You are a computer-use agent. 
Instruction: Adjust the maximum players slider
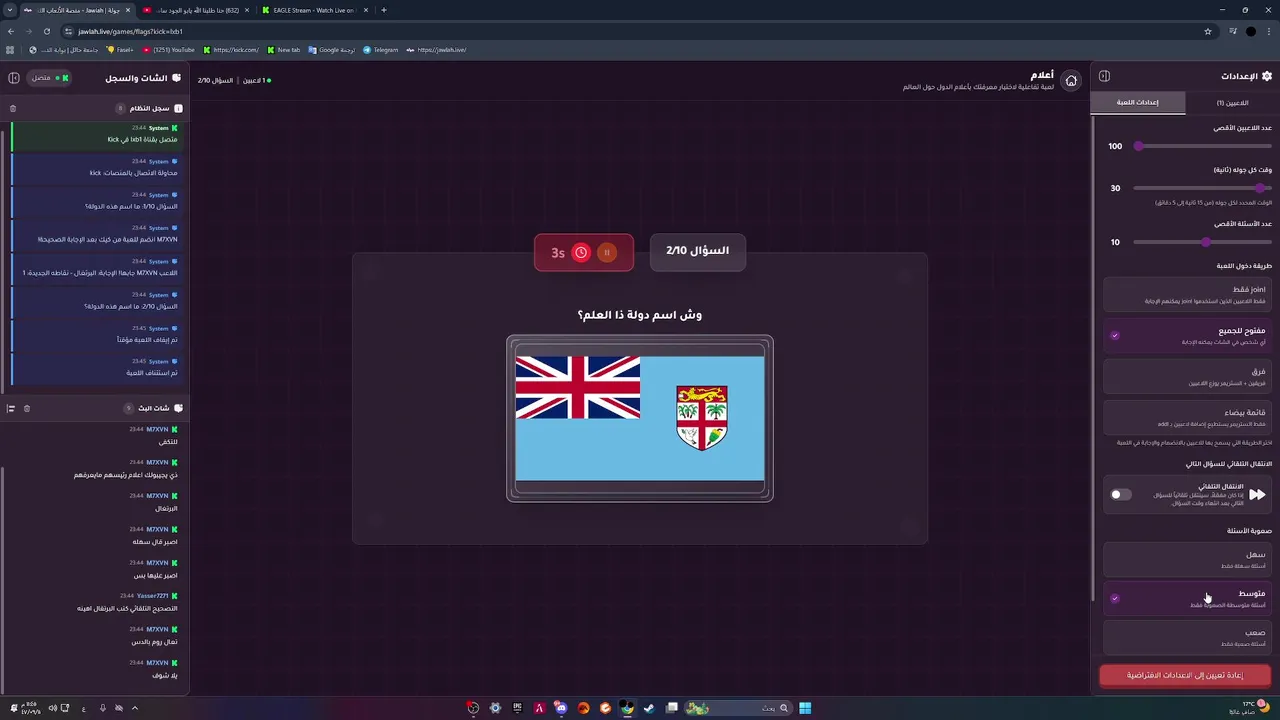tap(1203, 146)
